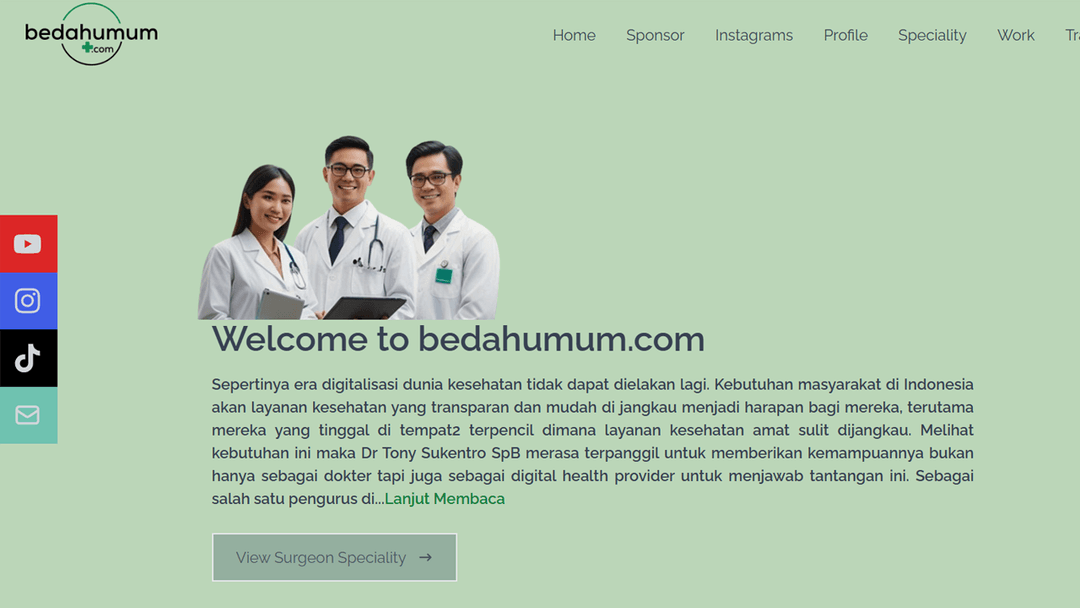Viewport: 1080px width, 608px height.
Task: Click the partially visible last navigation item
Action: tap(1072, 35)
